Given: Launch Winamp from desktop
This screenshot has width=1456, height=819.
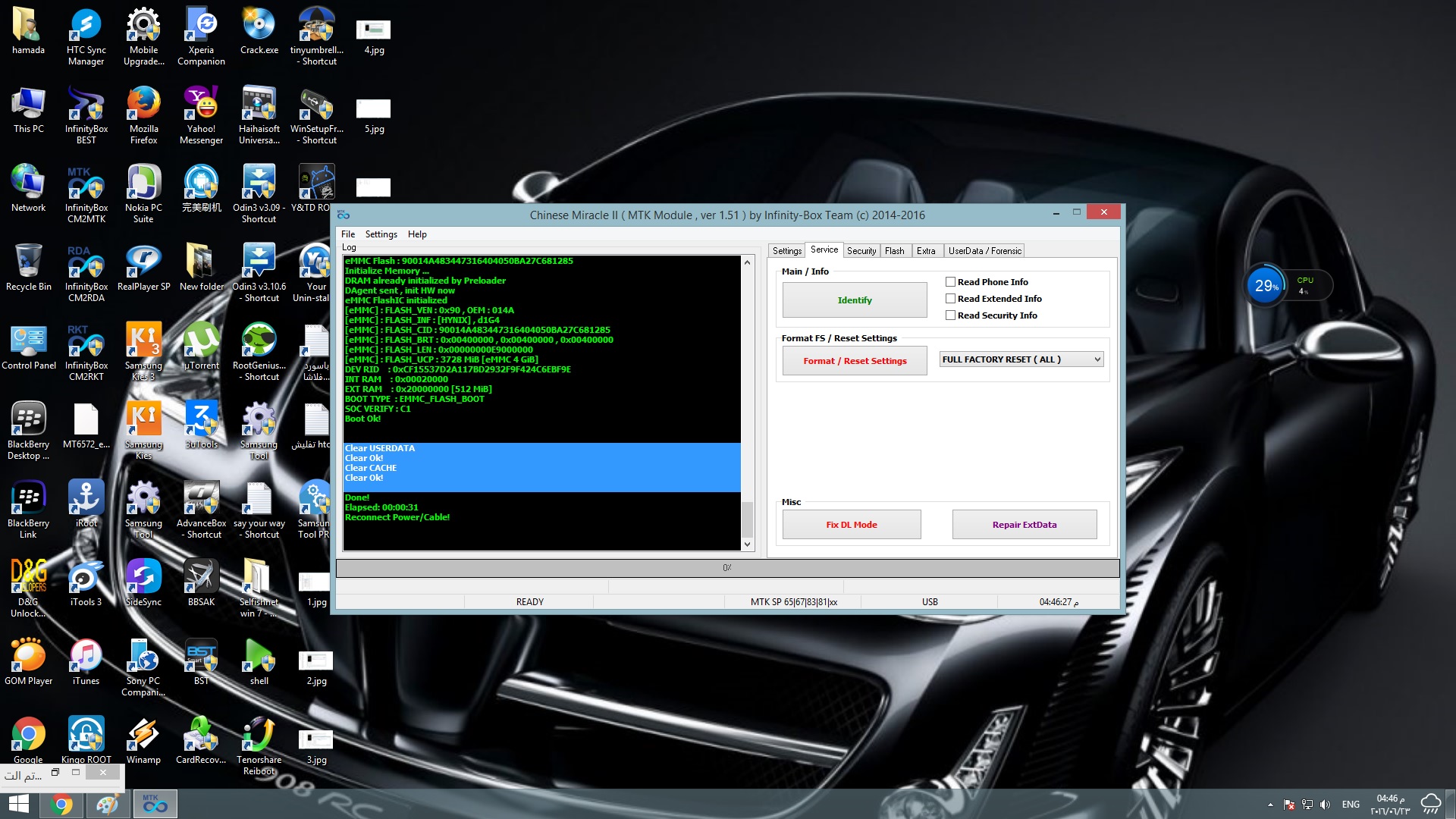Looking at the screenshot, I should (143, 742).
